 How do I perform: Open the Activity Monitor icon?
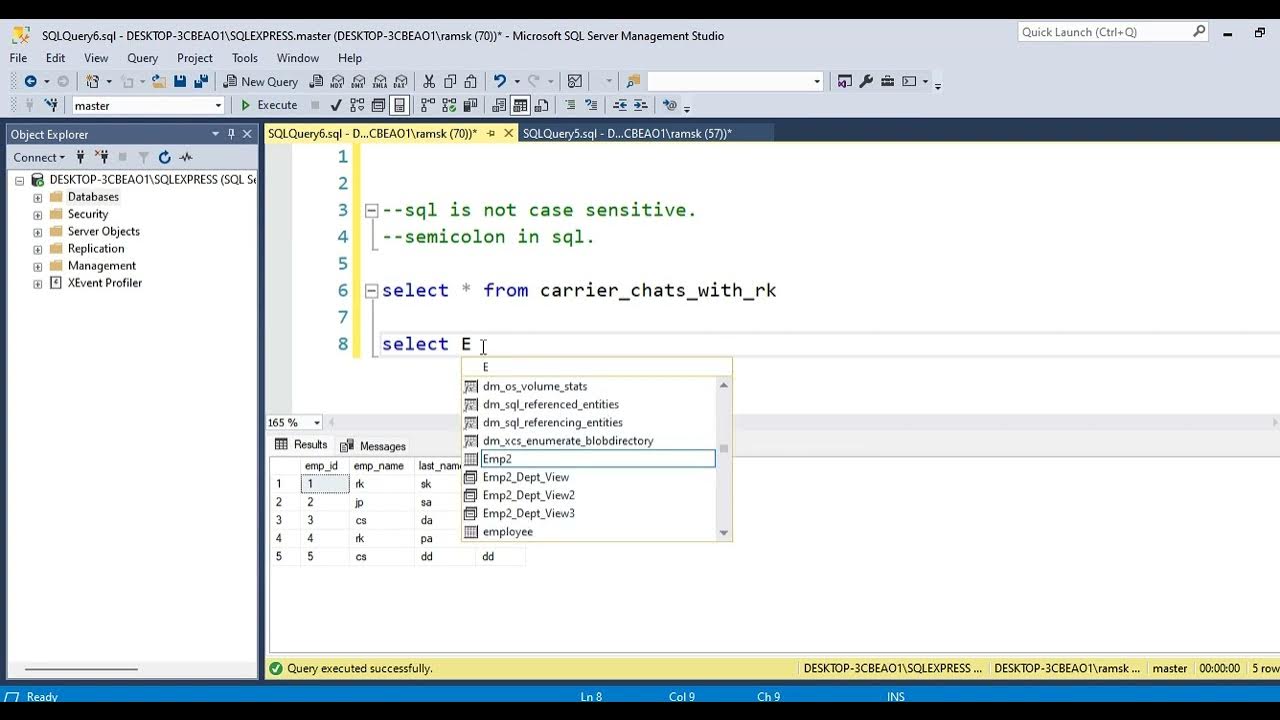point(575,81)
